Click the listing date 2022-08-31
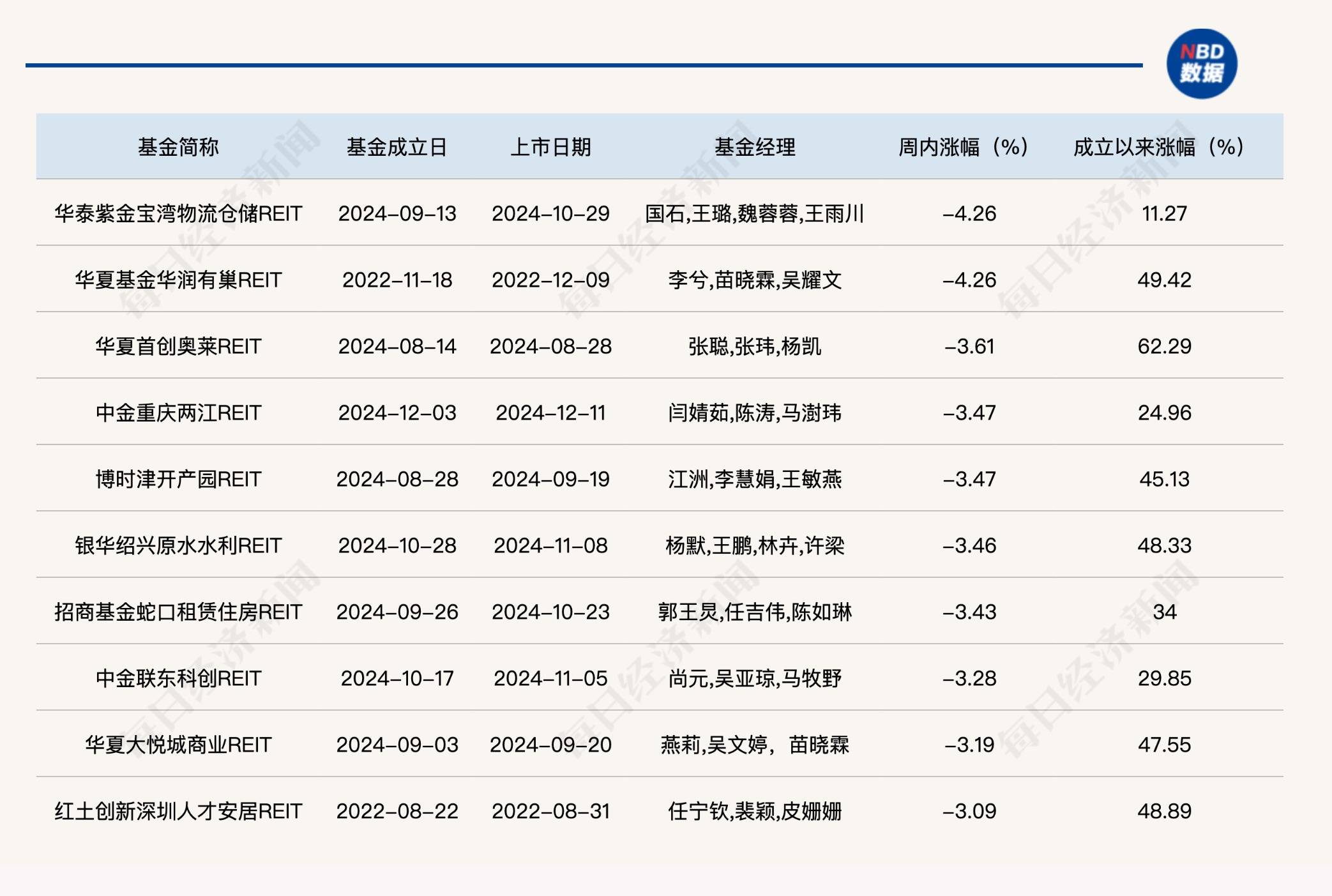This screenshot has width=1332, height=896. pos(550,811)
